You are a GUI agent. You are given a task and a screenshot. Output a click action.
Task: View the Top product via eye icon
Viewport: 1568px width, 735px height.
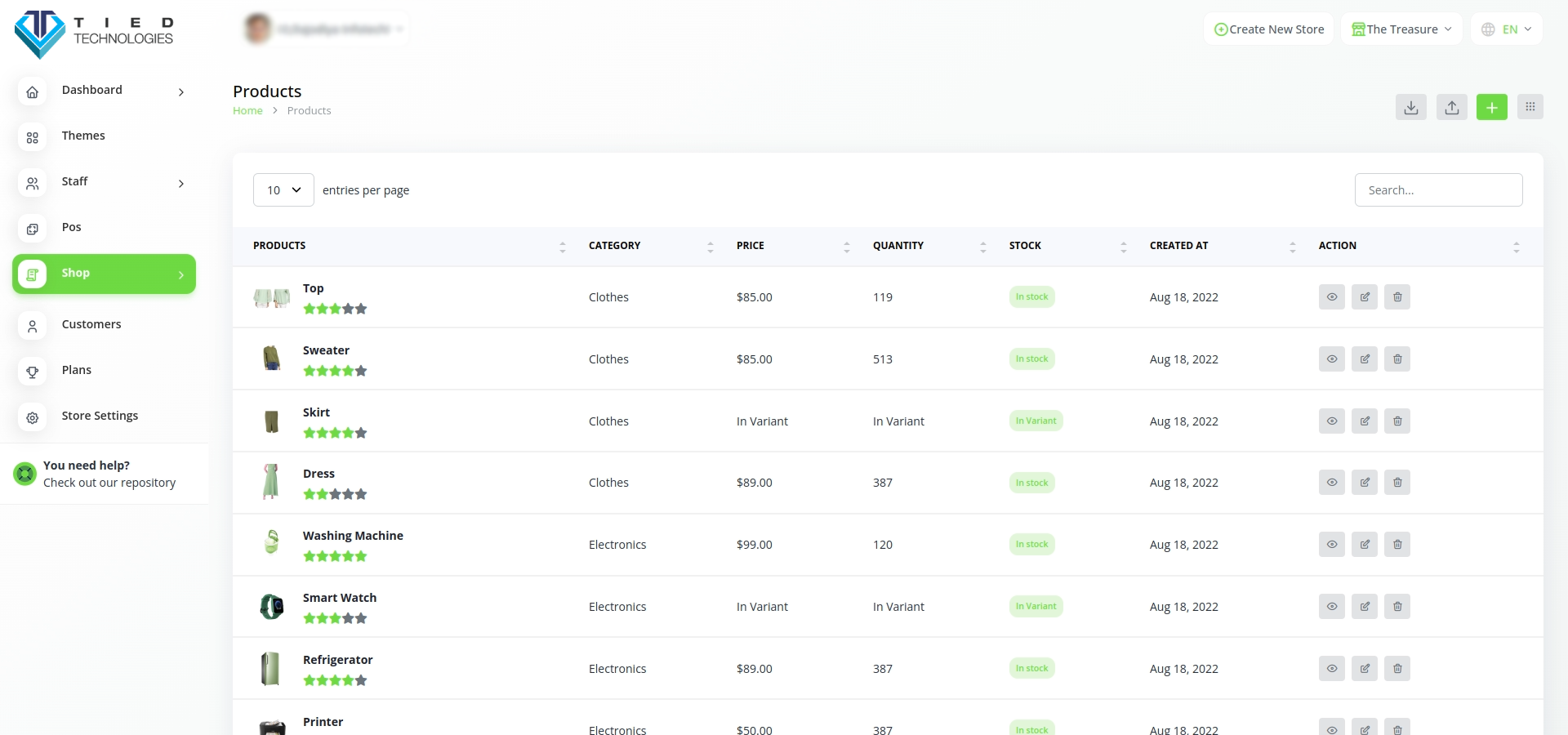click(1331, 297)
